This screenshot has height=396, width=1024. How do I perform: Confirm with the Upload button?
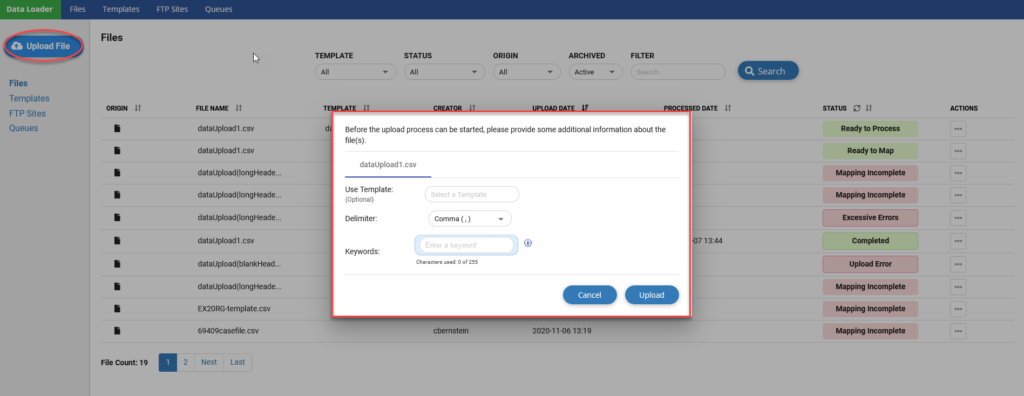pos(652,295)
